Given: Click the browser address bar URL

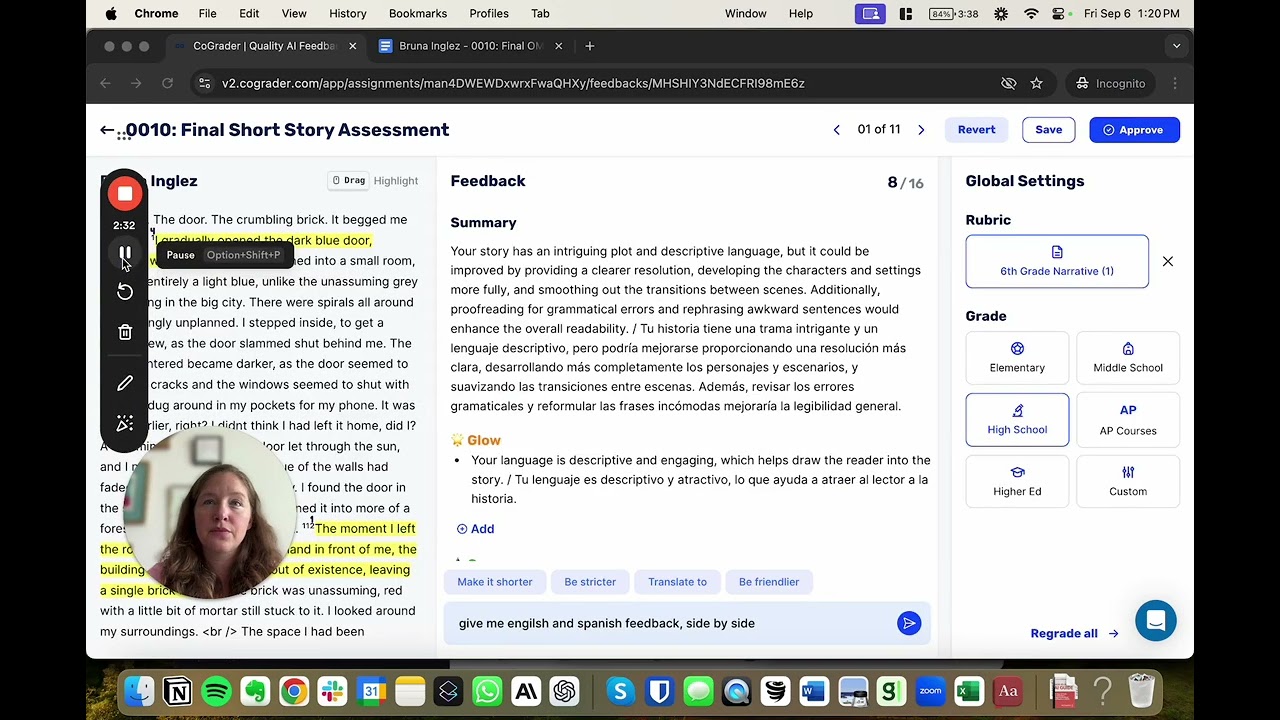Looking at the screenshot, I should [x=513, y=83].
